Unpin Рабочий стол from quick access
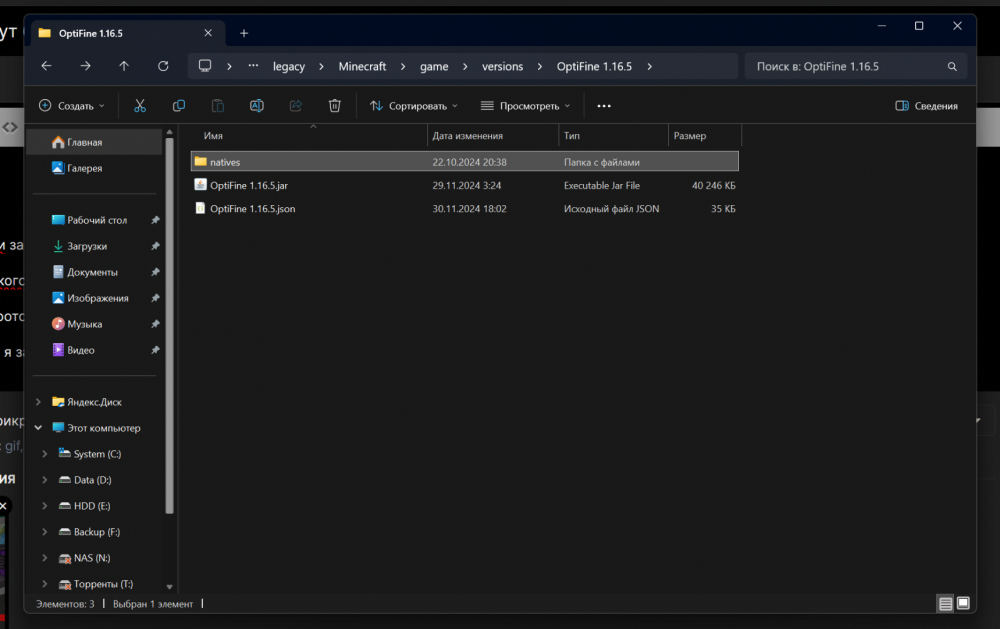1000x629 pixels. click(x=155, y=220)
